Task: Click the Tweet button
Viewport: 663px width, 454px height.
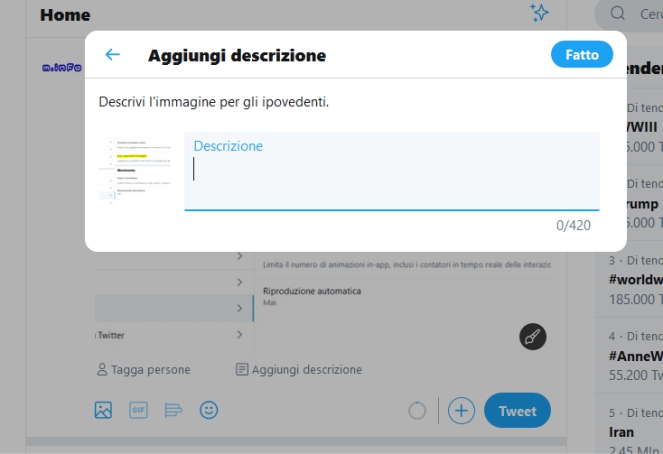Action: [x=518, y=411]
